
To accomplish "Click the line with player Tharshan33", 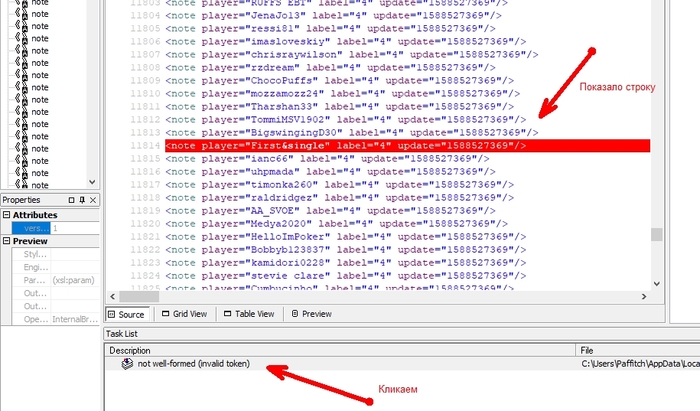I will click(x=339, y=106).
